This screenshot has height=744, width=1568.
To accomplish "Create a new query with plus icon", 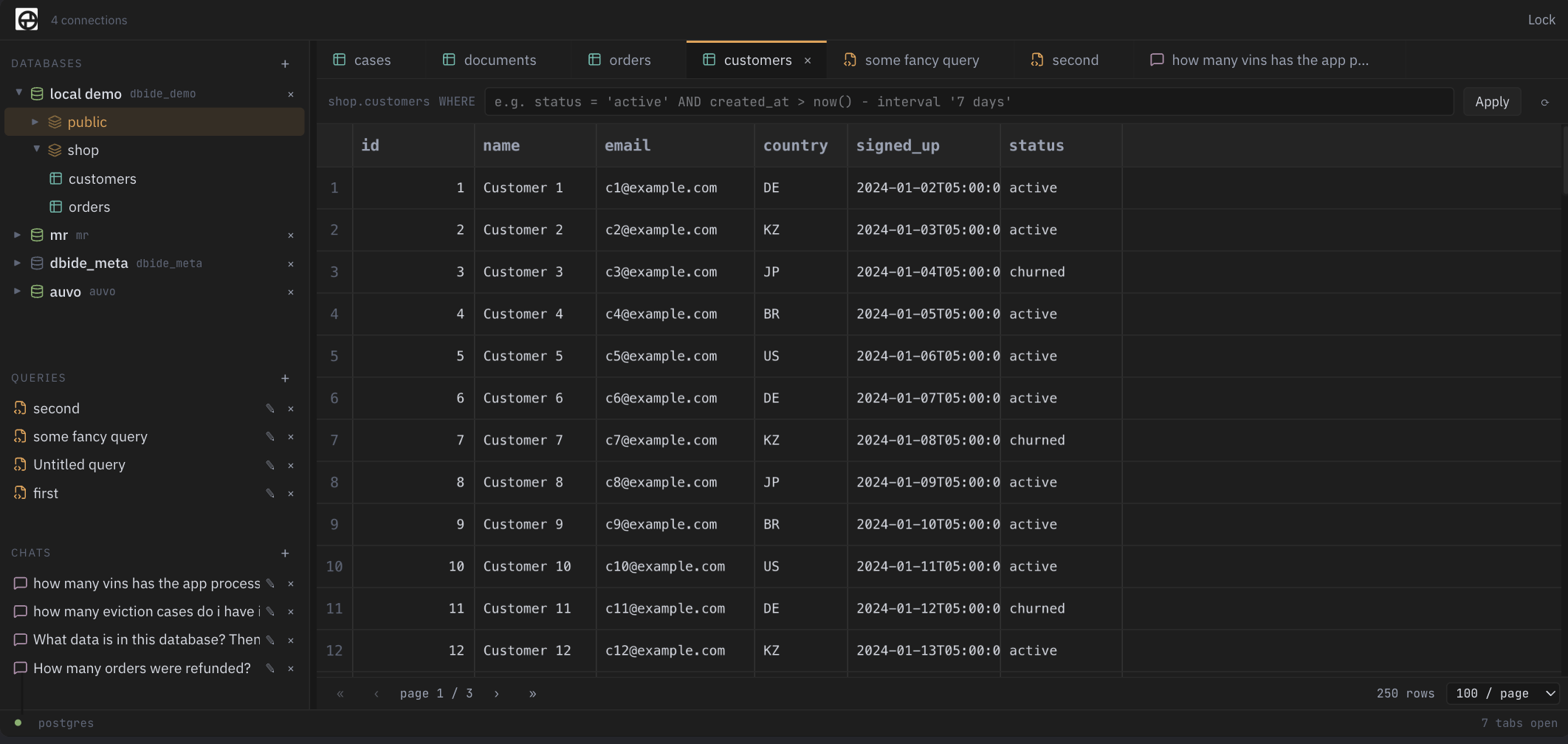I will click(x=285, y=379).
